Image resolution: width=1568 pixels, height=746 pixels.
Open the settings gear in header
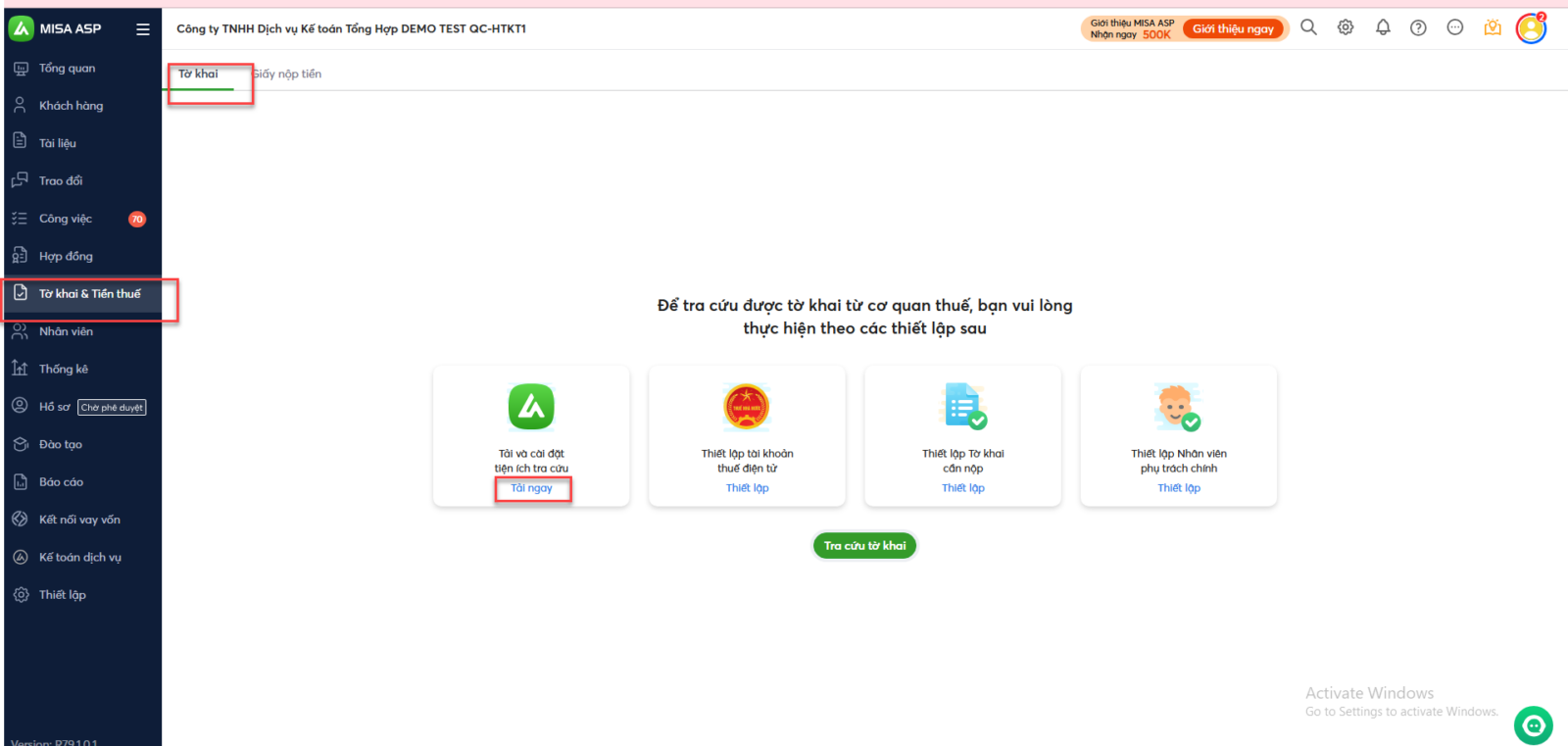(x=1346, y=27)
